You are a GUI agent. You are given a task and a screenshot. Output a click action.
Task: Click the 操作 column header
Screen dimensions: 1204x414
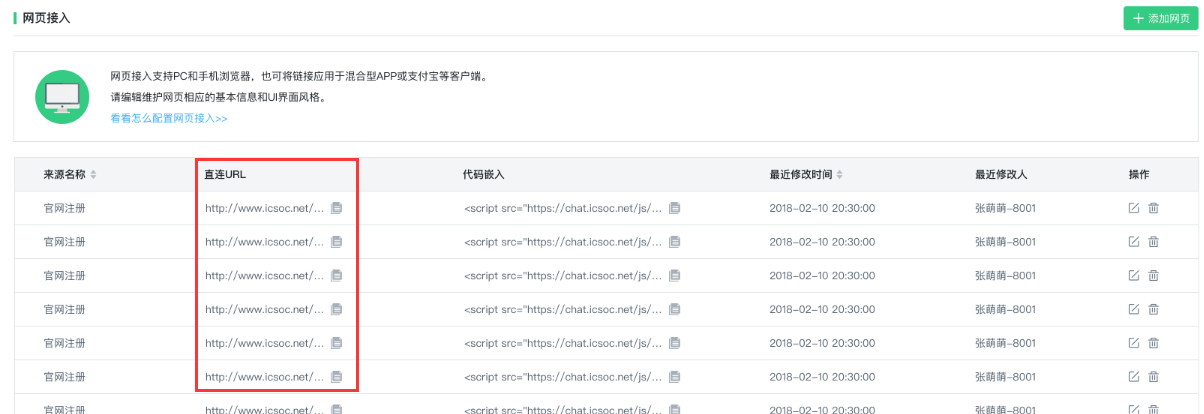point(1139,175)
